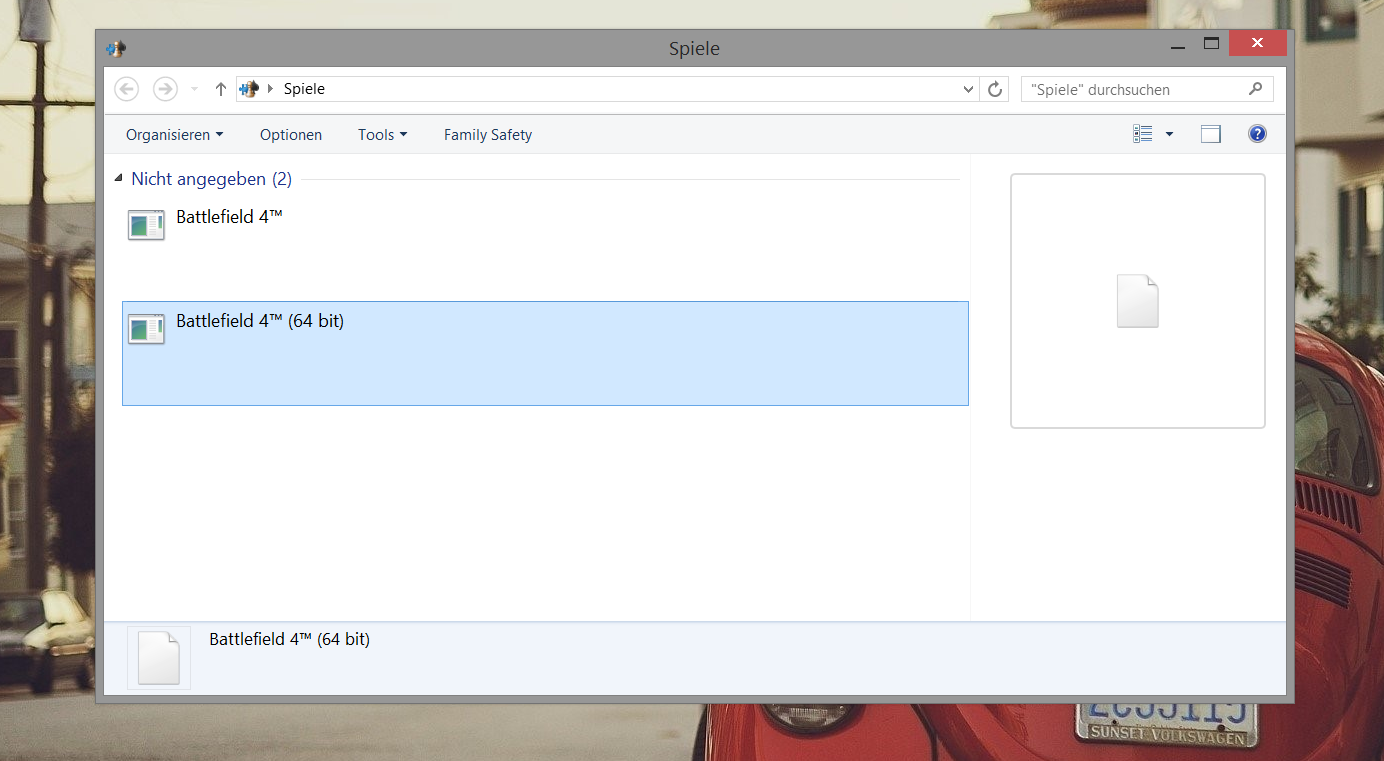Open the address bar history dropdown
Viewport: 1384px width, 761px height.
tap(968, 89)
